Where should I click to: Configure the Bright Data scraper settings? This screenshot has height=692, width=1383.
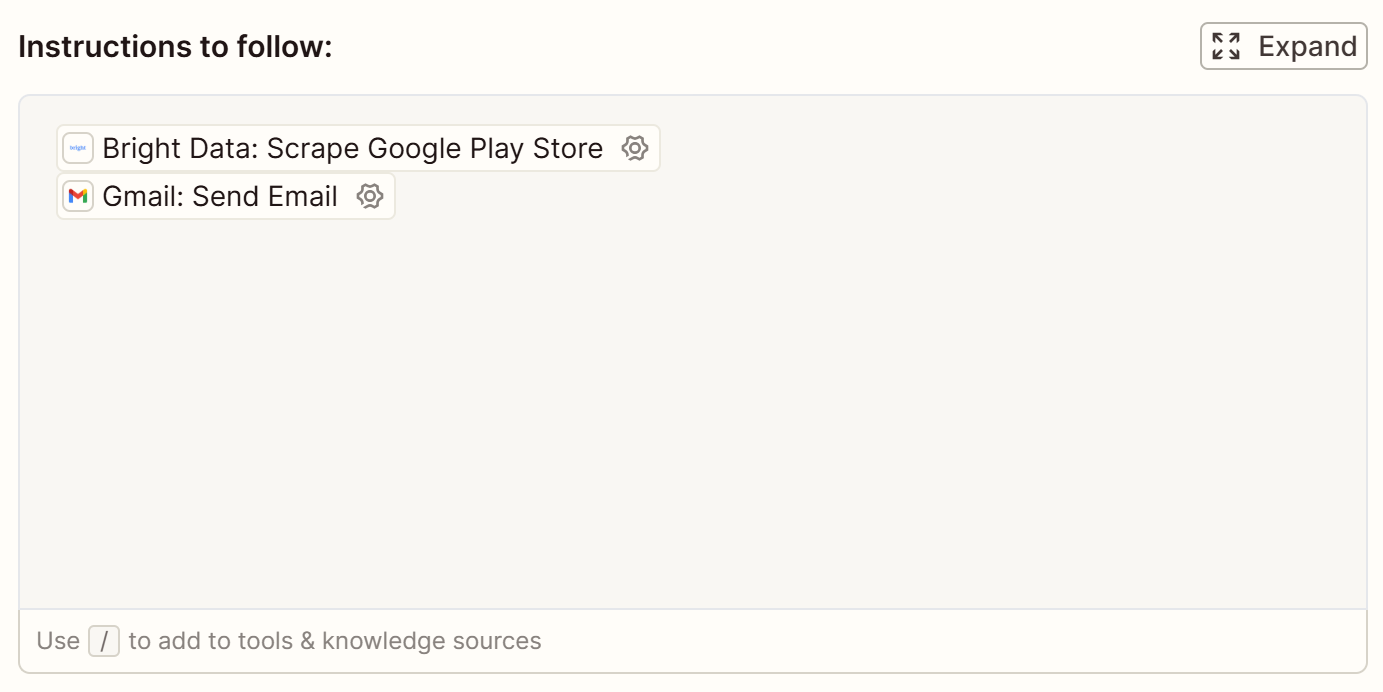636,147
